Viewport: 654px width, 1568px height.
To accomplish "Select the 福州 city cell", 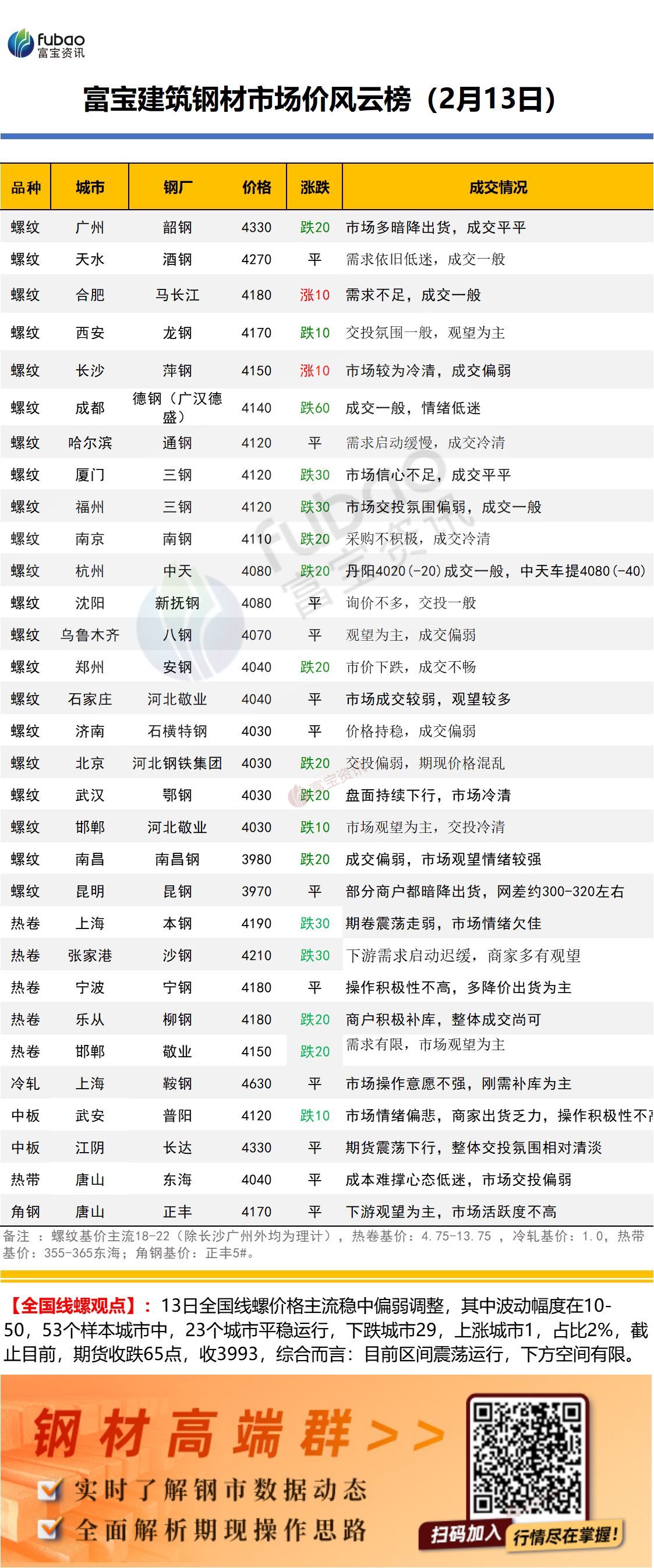I will pos(90,507).
